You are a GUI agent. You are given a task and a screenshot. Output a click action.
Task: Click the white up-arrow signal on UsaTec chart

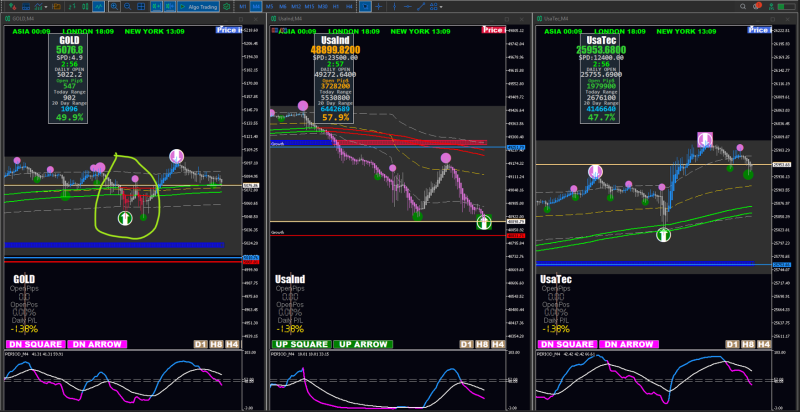(663, 235)
